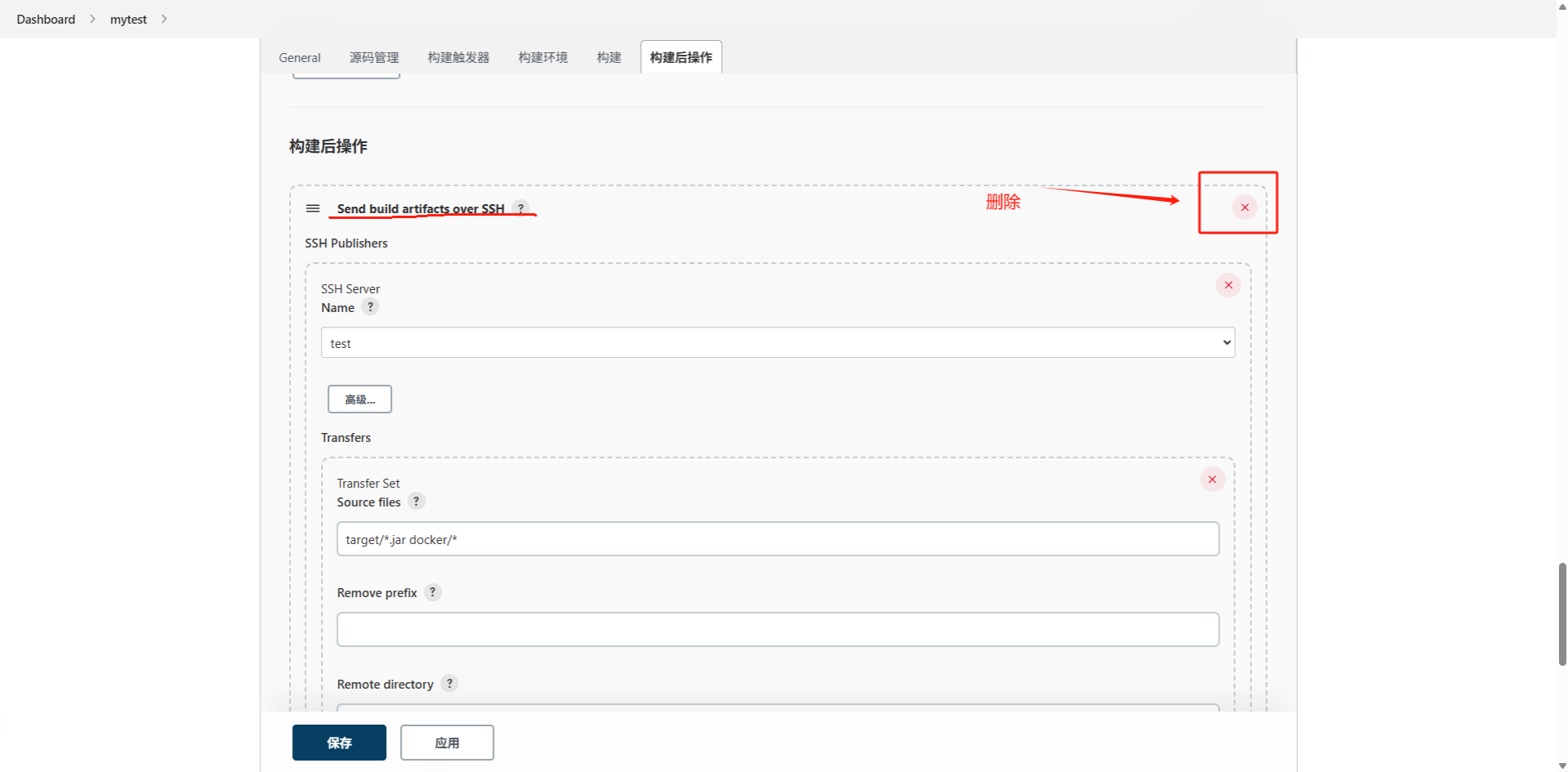Switch to the General tab
Screen dimensions: 1568x772
(x=300, y=57)
